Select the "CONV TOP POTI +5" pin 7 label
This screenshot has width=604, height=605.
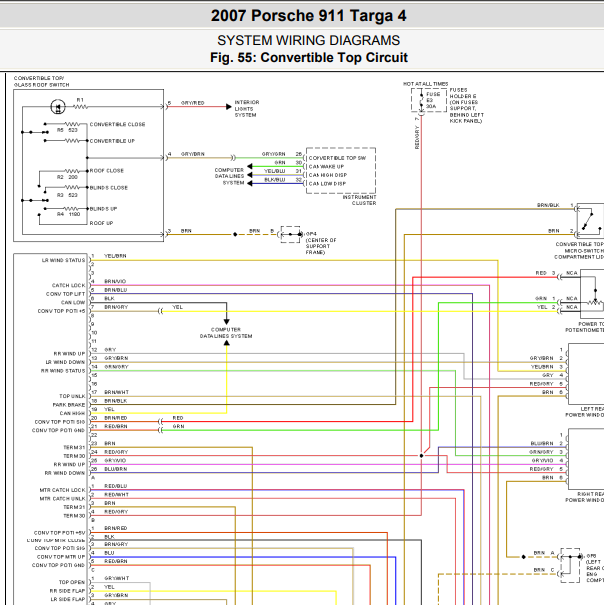point(61,311)
